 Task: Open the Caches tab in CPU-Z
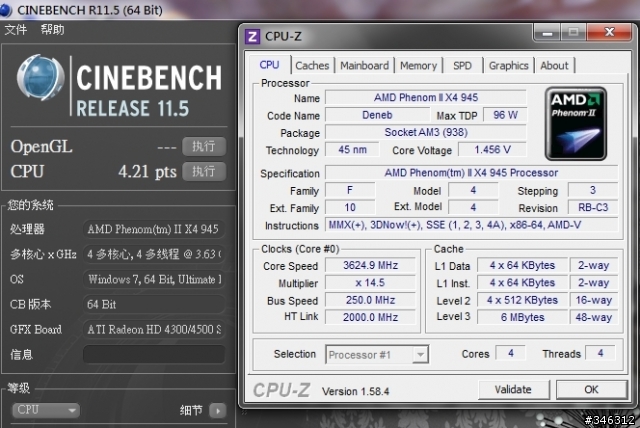click(x=312, y=66)
